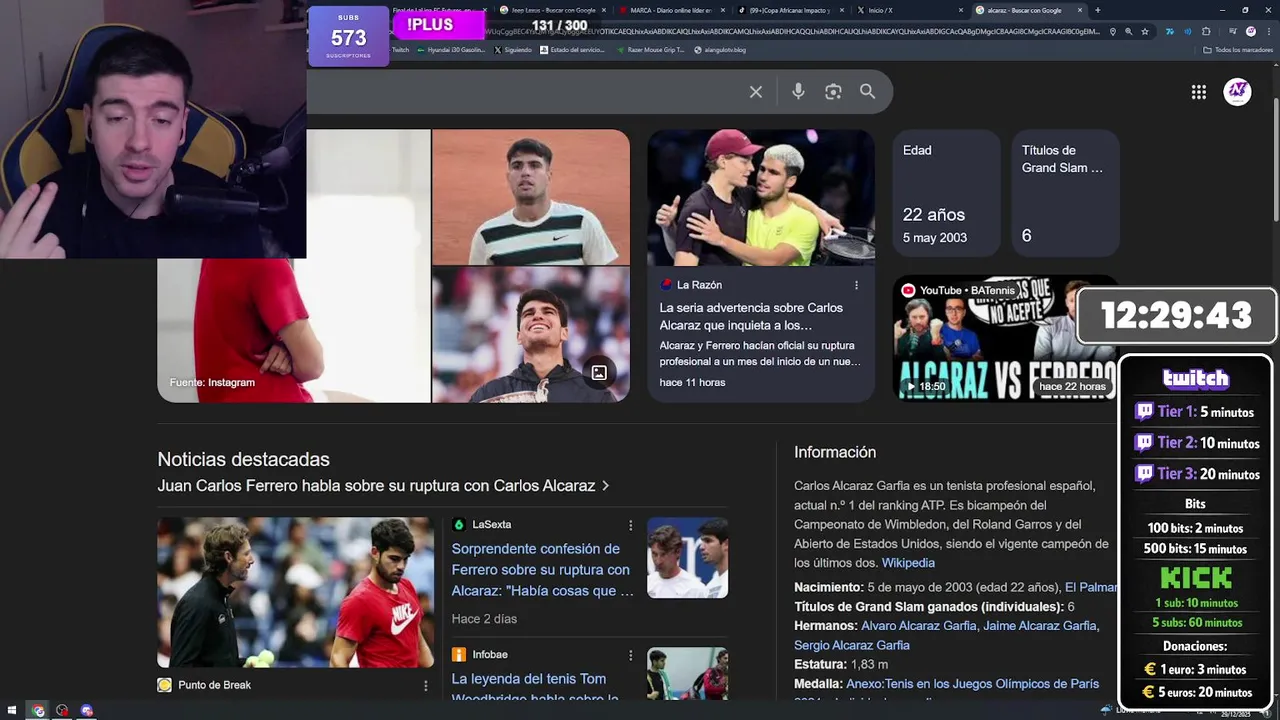Click the Punto de Break source logo

[164, 686]
